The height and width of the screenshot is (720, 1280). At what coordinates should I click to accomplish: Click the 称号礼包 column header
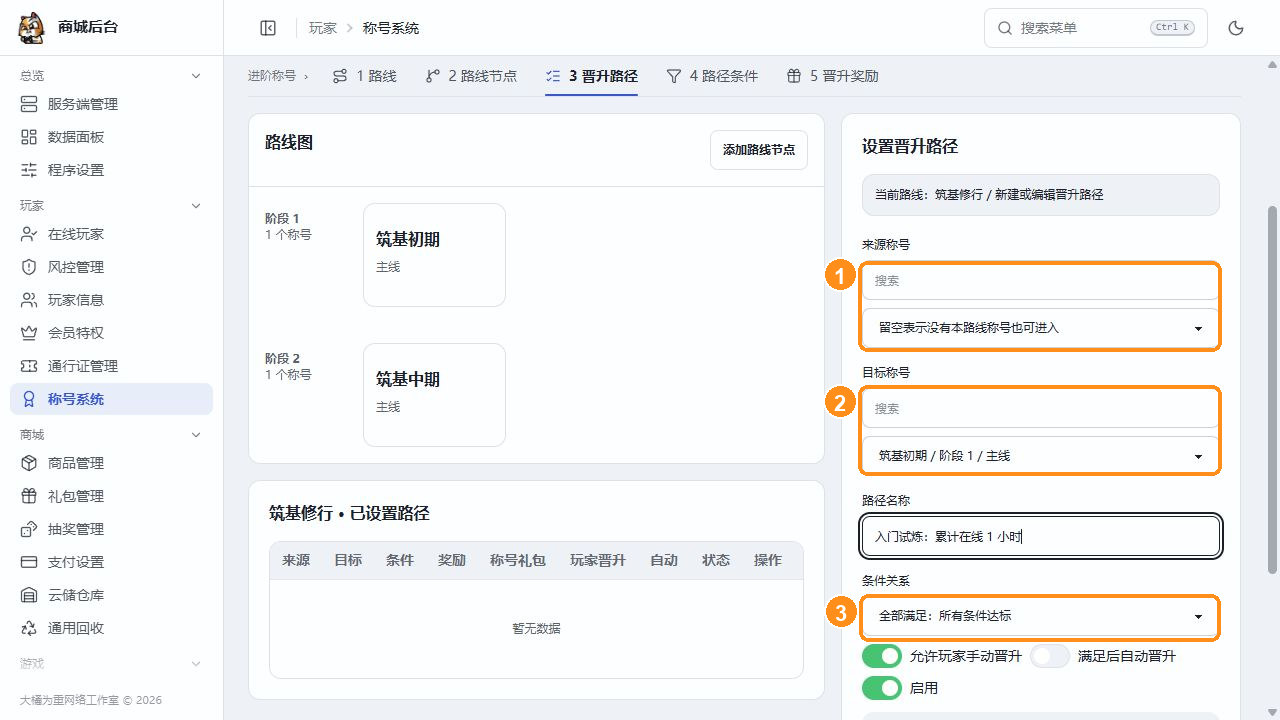518,561
